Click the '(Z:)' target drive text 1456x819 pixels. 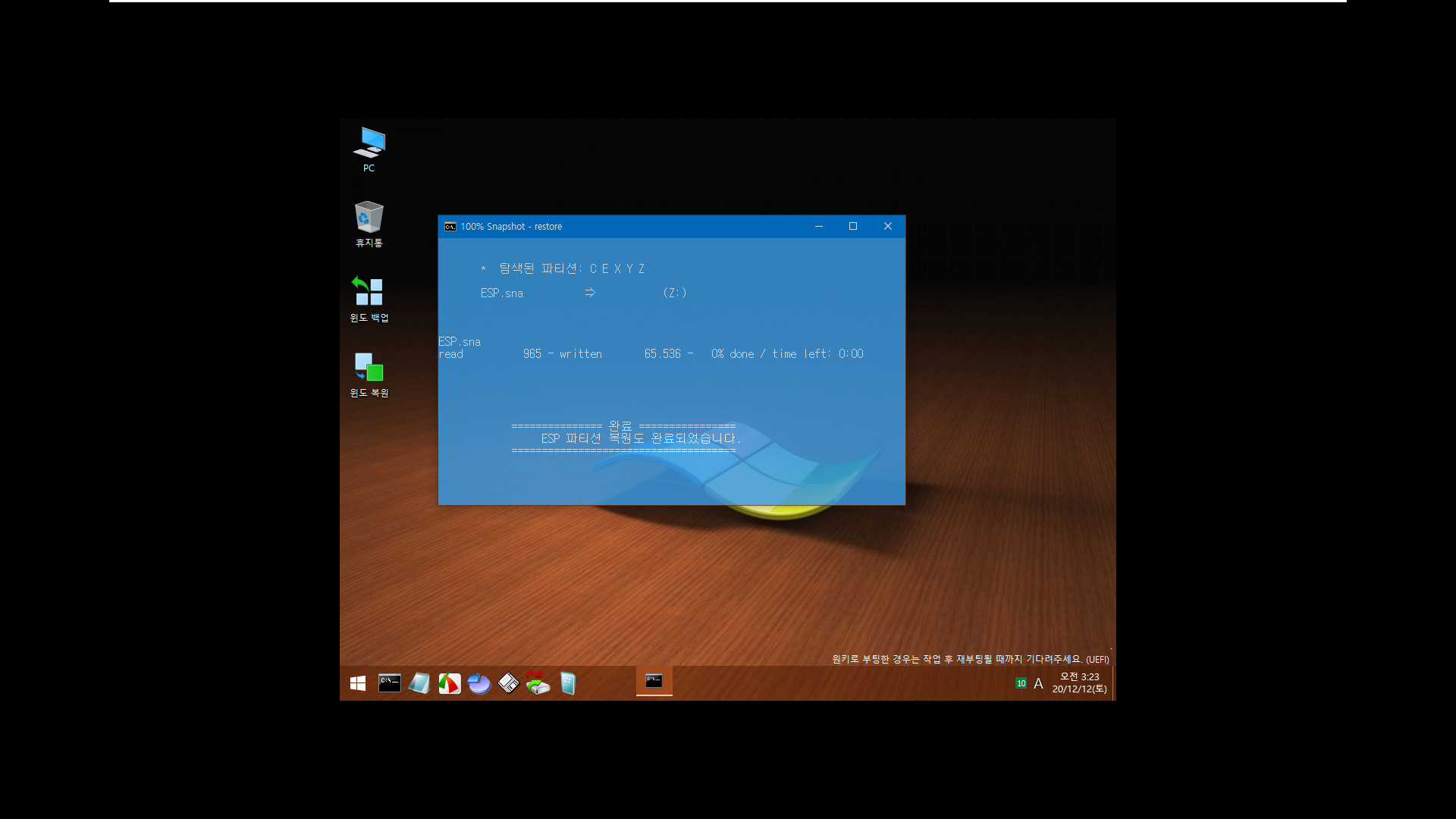tap(674, 293)
